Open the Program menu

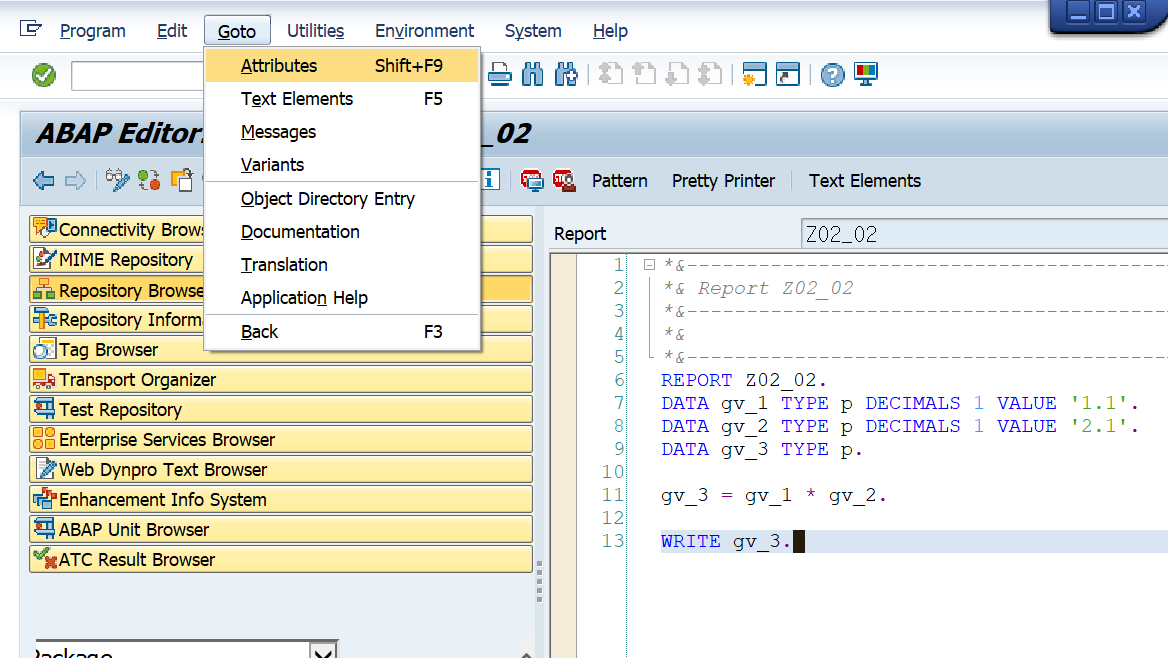coord(92,31)
